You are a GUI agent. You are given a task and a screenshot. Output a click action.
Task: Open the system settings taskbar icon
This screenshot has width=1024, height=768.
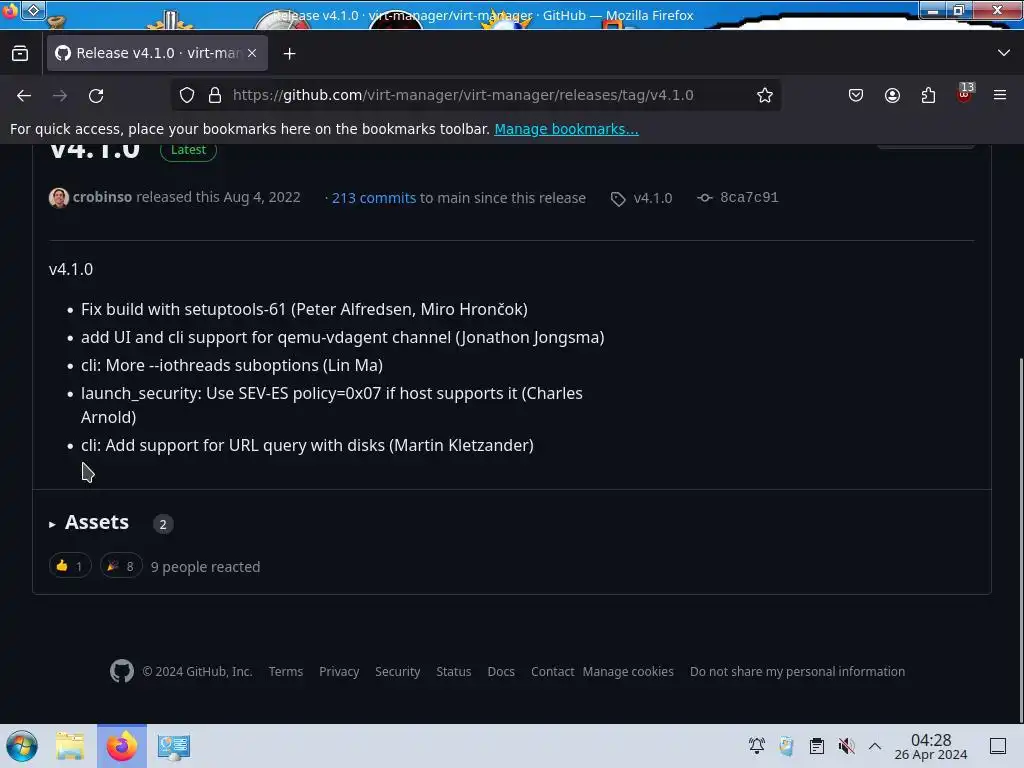[173, 746]
